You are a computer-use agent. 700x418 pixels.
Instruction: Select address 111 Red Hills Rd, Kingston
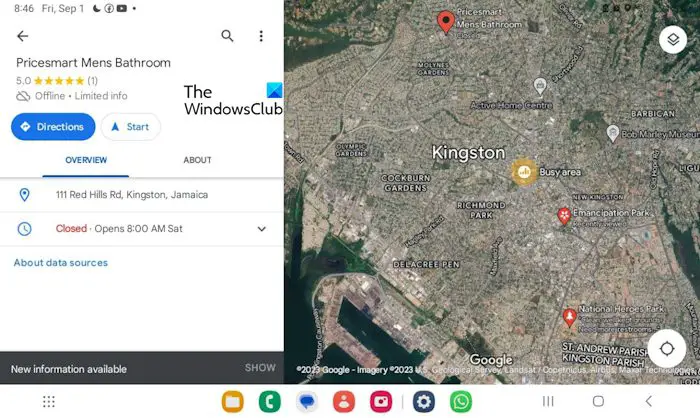(132, 195)
